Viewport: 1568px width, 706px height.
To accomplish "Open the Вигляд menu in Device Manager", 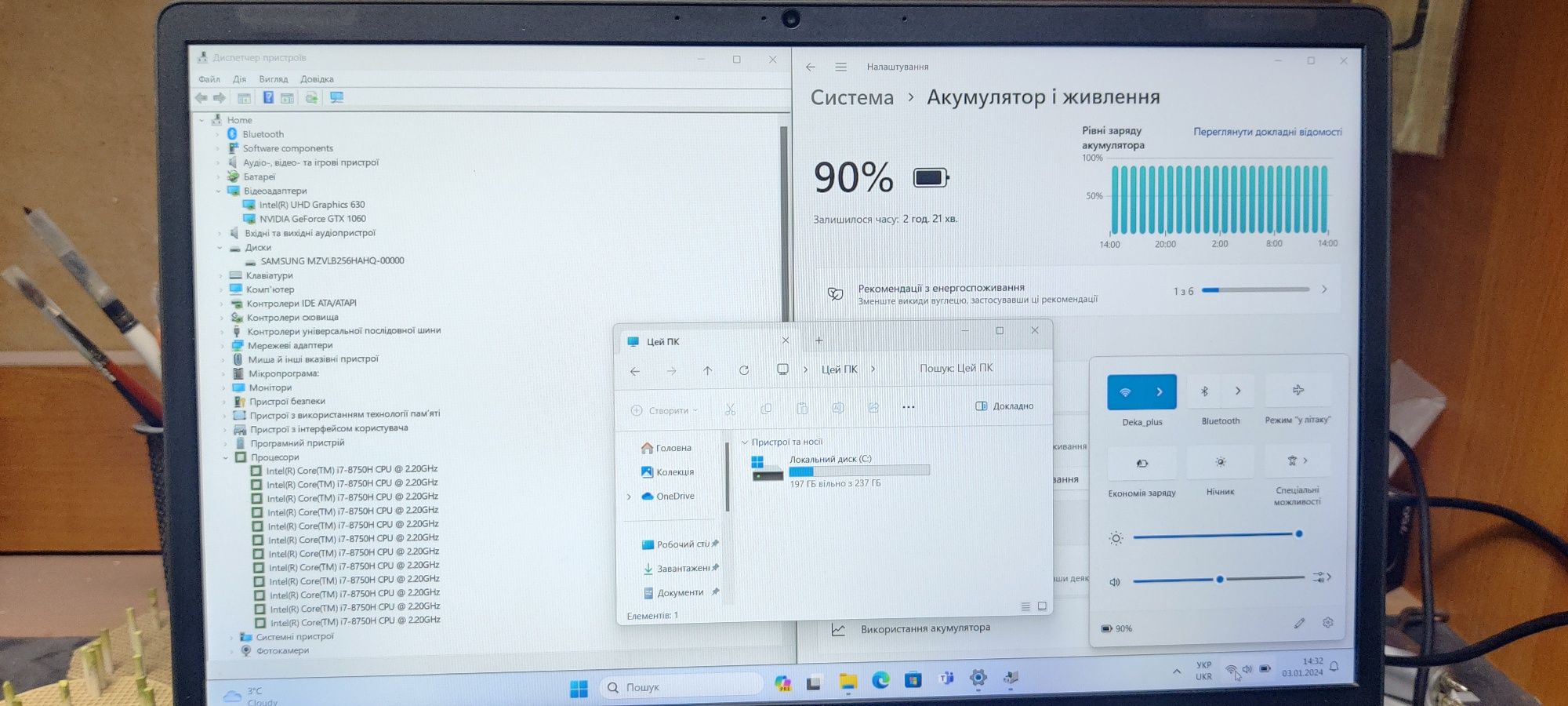I will (274, 79).
